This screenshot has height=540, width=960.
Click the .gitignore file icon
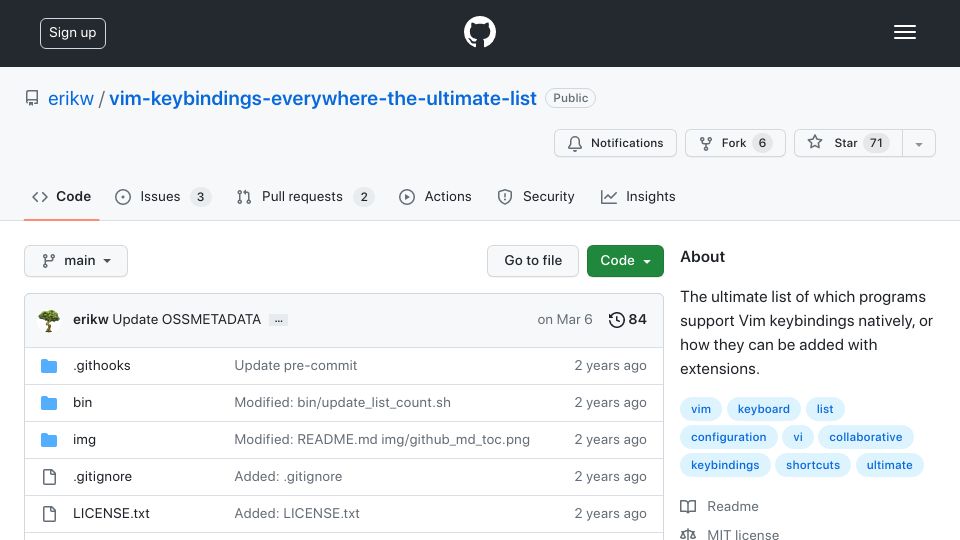click(x=50, y=477)
